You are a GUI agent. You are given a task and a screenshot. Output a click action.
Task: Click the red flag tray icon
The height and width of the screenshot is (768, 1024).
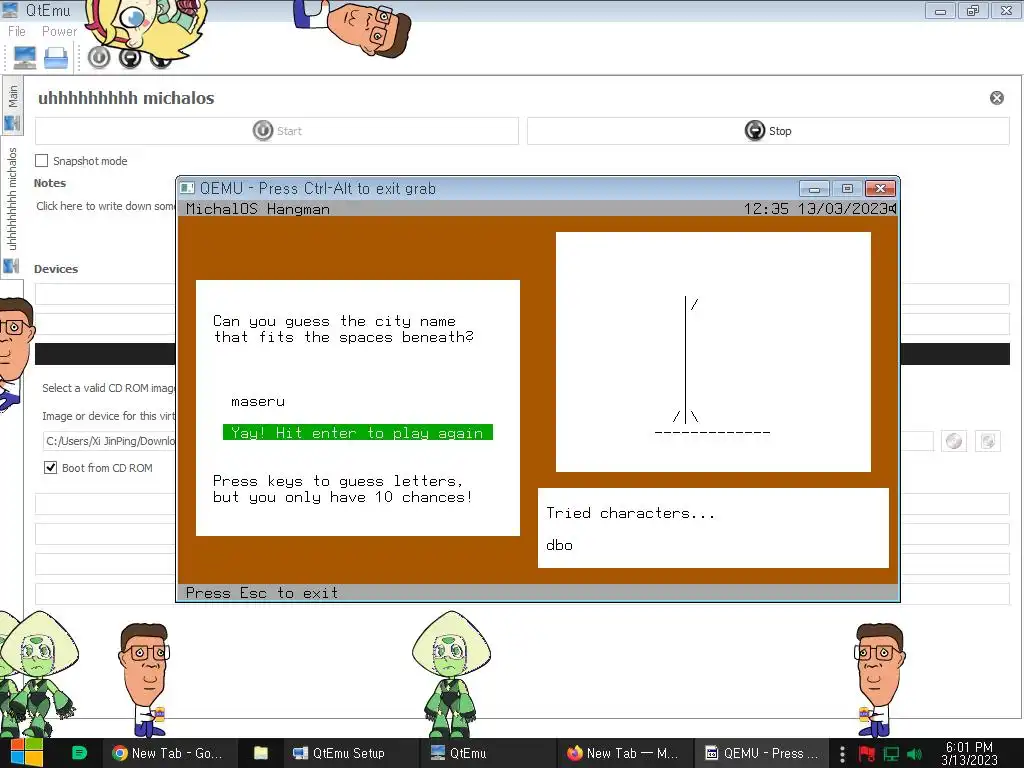tap(867, 754)
